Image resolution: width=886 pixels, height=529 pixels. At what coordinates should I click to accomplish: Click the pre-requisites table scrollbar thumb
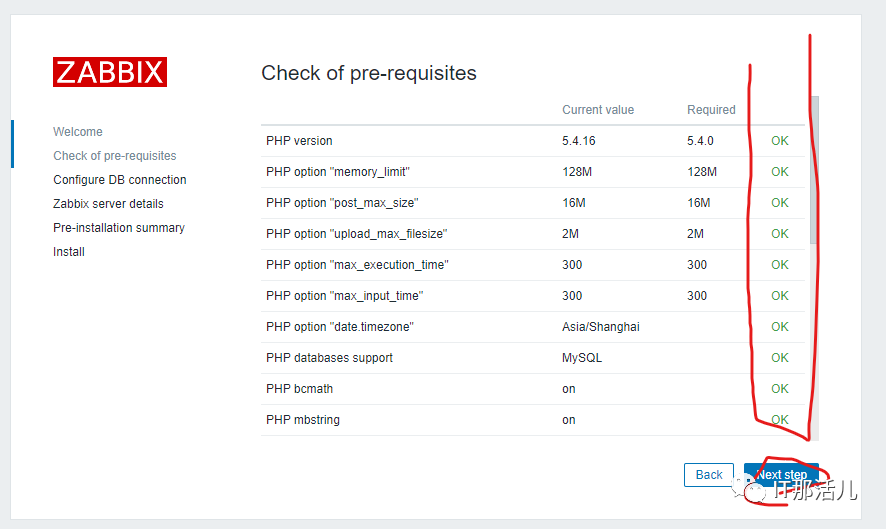point(814,170)
